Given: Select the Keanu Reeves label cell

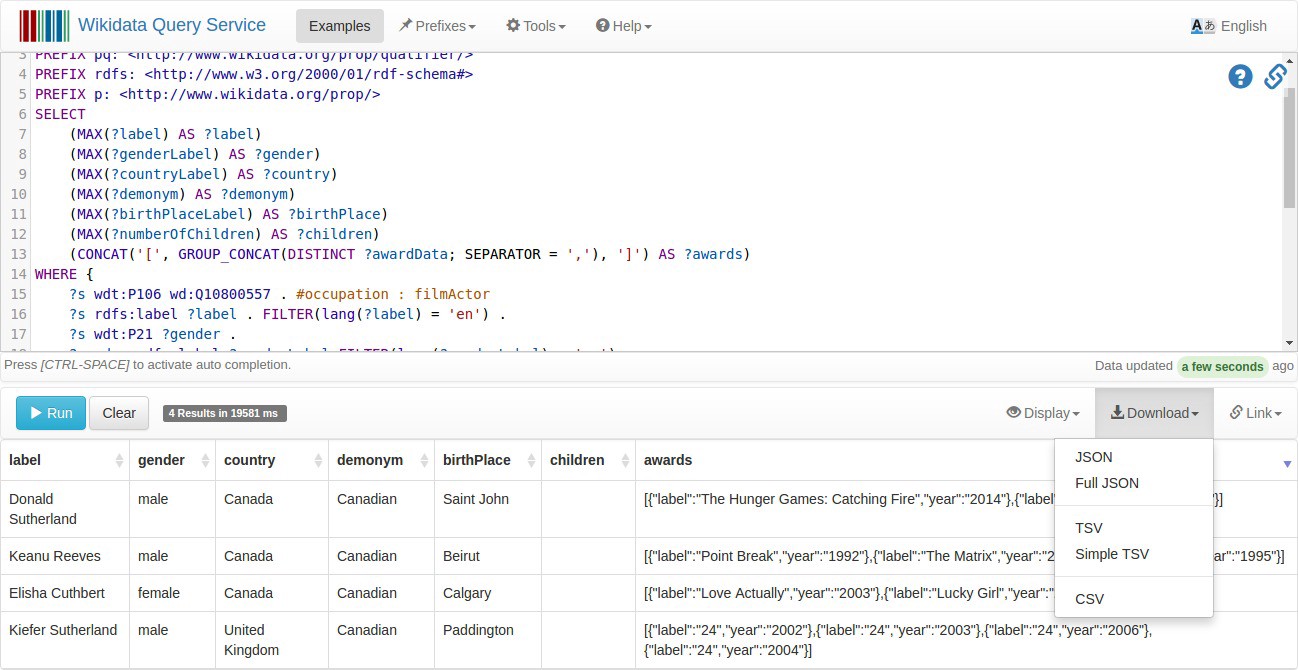Looking at the screenshot, I should pyautogui.click(x=65, y=556).
